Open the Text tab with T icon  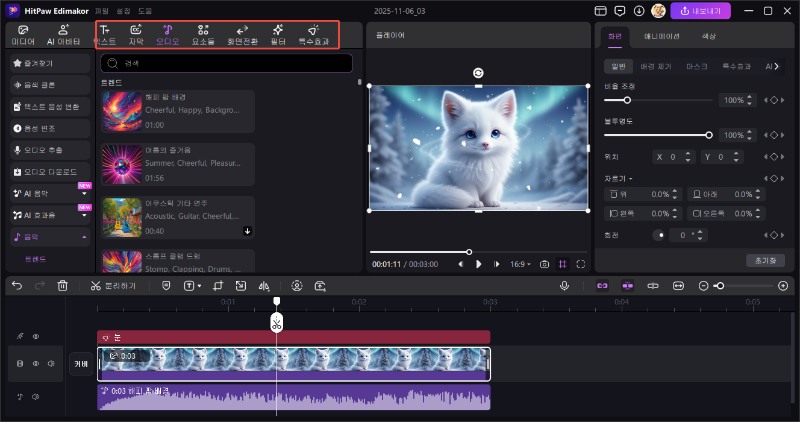coord(105,35)
